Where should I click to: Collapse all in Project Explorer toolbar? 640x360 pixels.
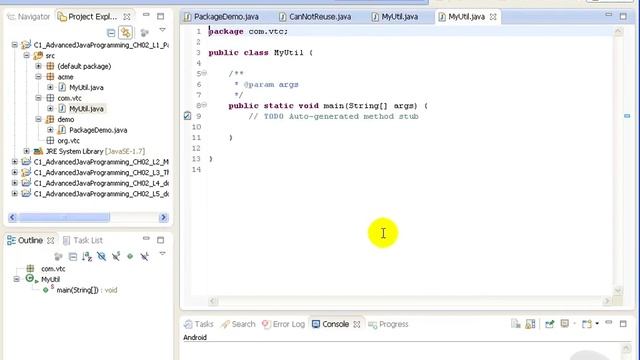(x=111, y=33)
